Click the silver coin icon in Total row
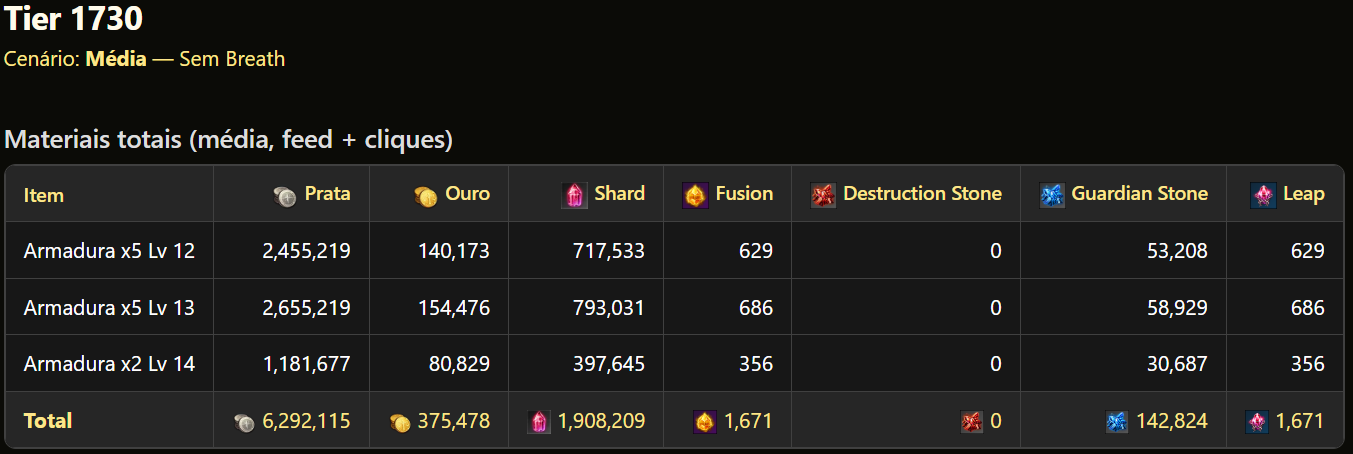The height and width of the screenshot is (454, 1353). [x=244, y=423]
